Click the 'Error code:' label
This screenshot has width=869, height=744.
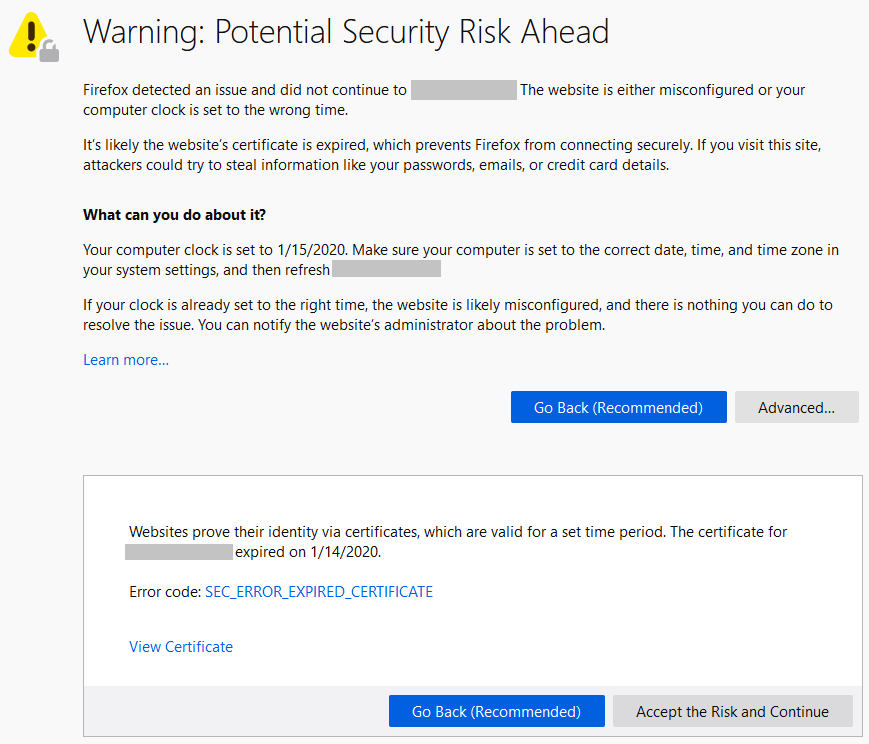165,592
